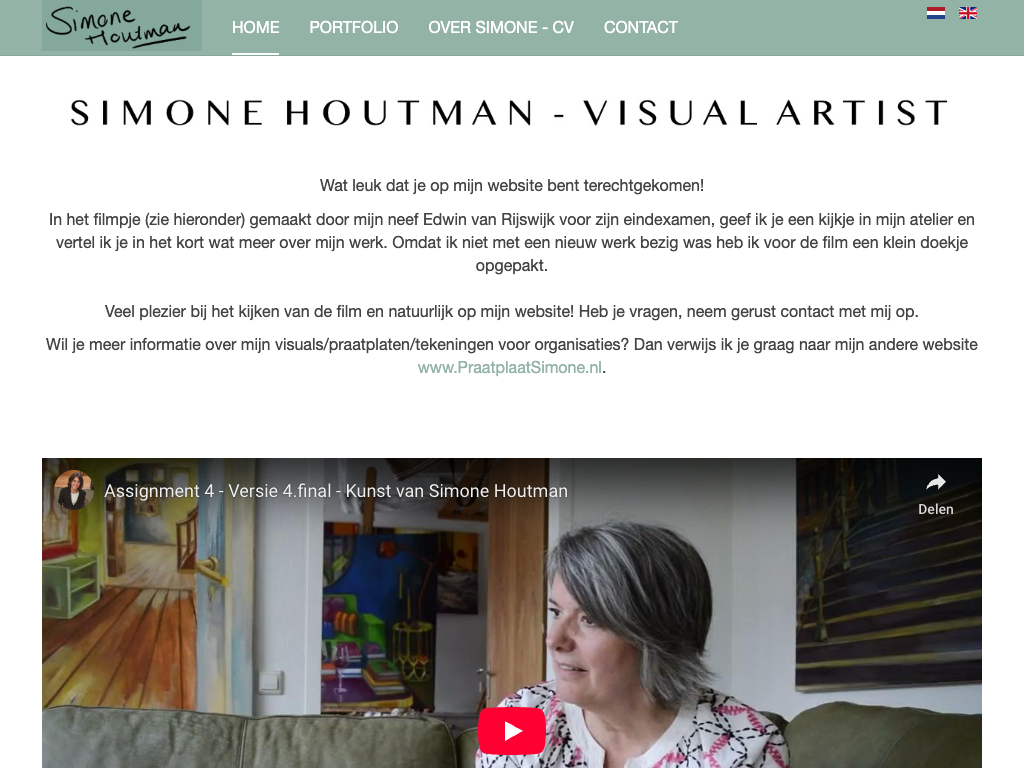Navigate to the CONTACT page

(641, 27)
